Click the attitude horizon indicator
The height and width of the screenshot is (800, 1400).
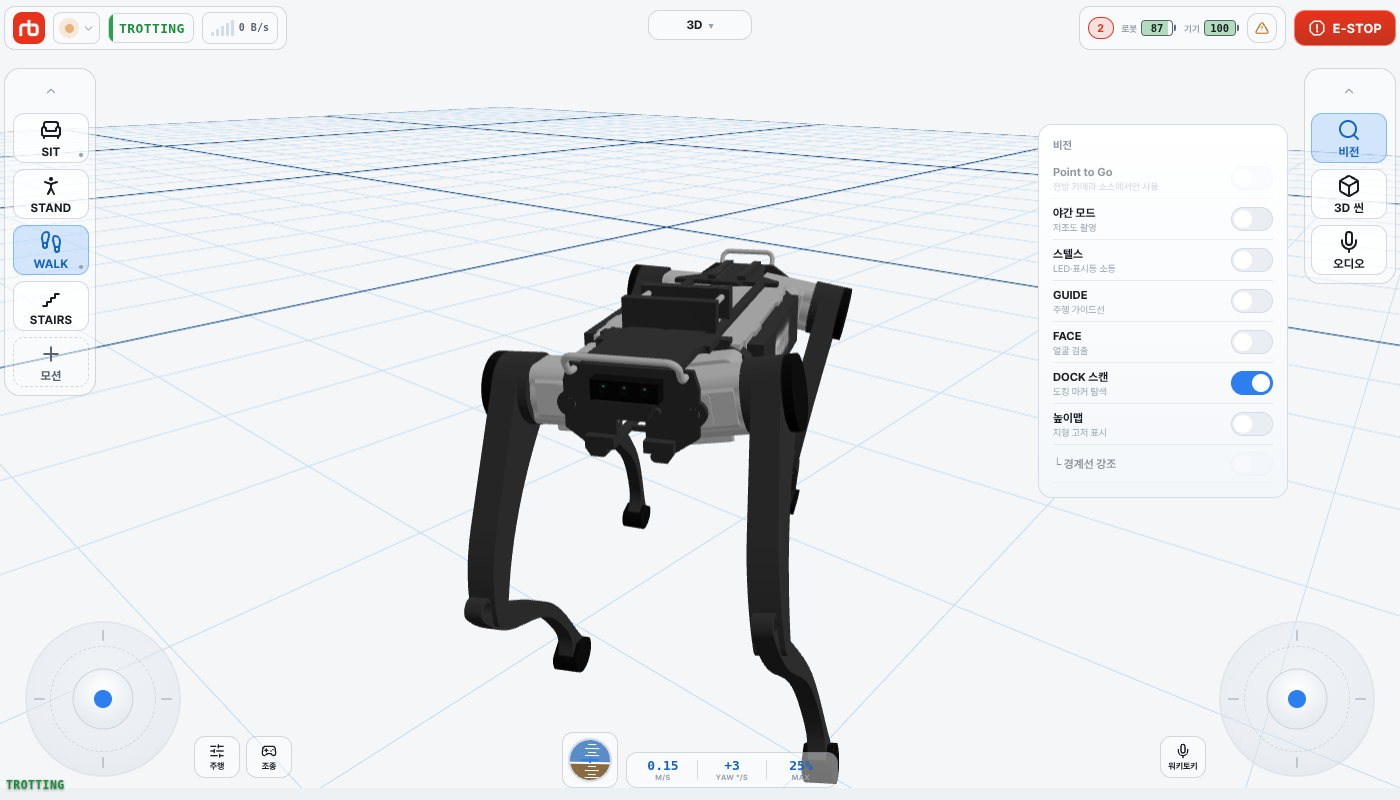pyautogui.click(x=590, y=760)
